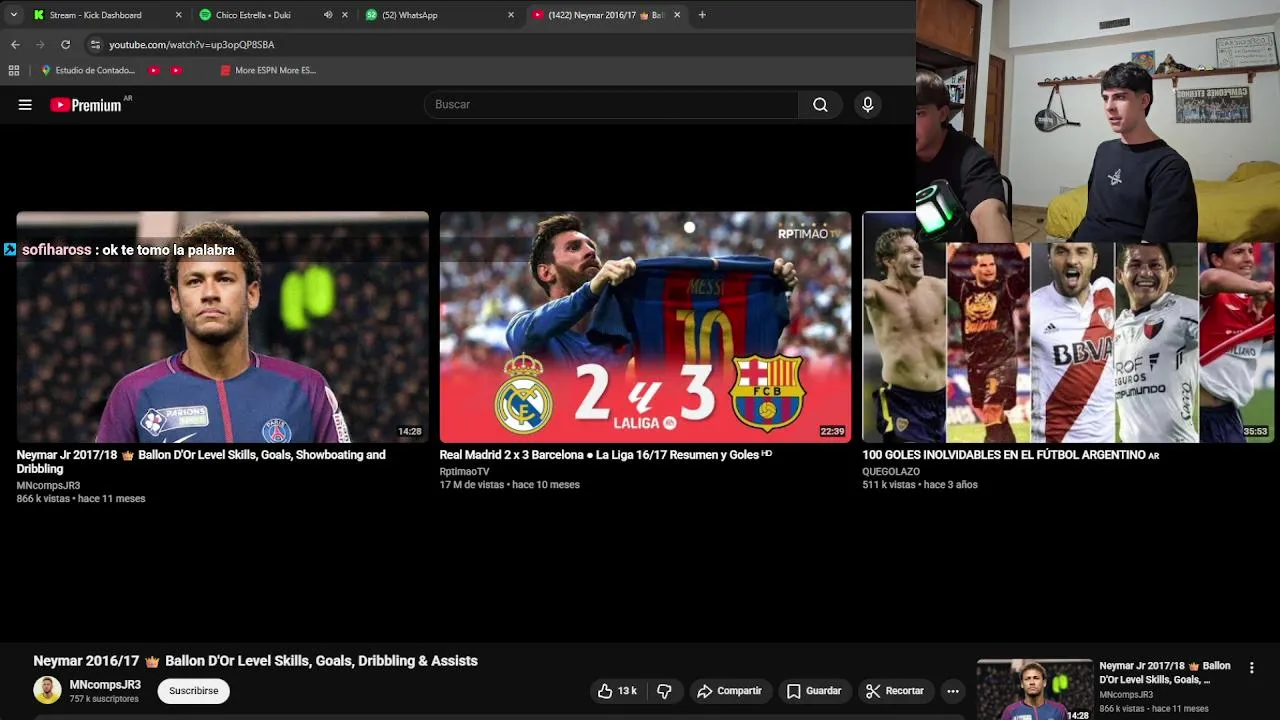Image resolution: width=1280 pixels, height=720 pixels.
Task: Play 100 Goles Inolvidables thumbnail
Action: click(x=1068, y=327)
